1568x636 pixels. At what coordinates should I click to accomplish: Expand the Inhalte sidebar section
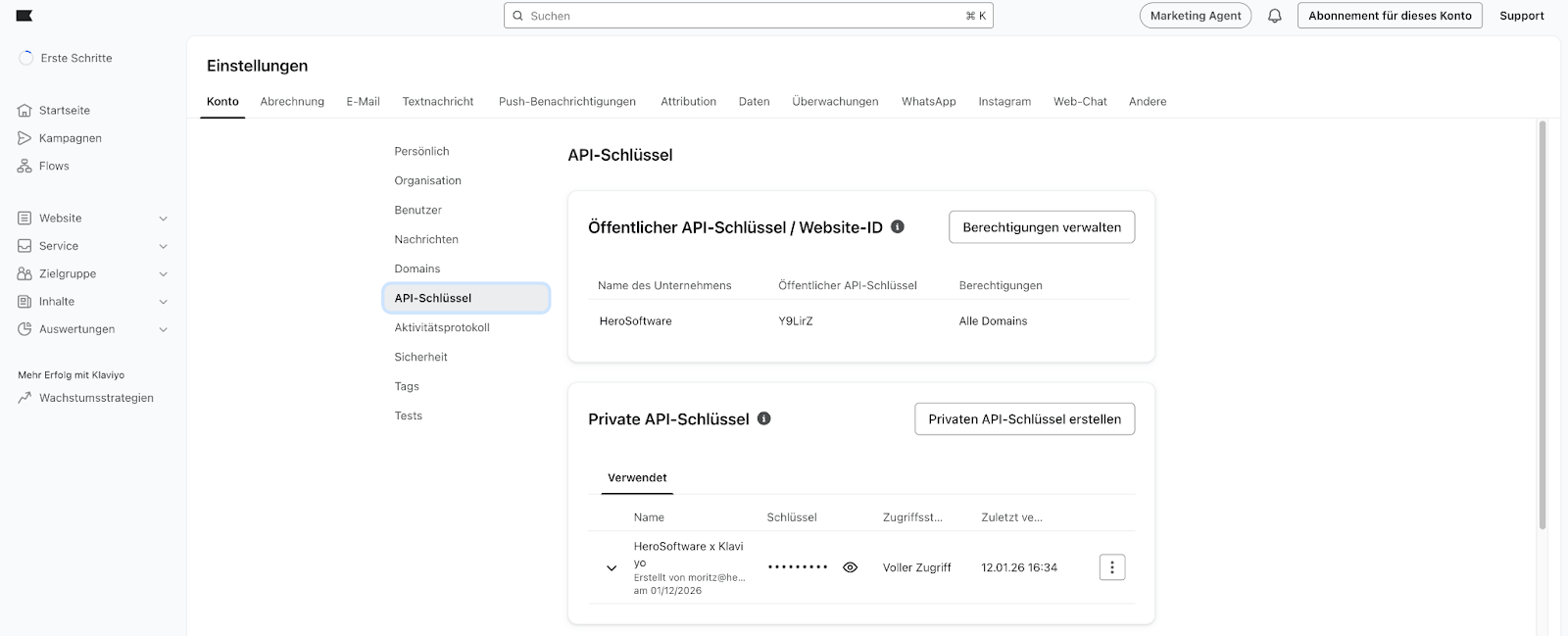(x=164, y=302)
